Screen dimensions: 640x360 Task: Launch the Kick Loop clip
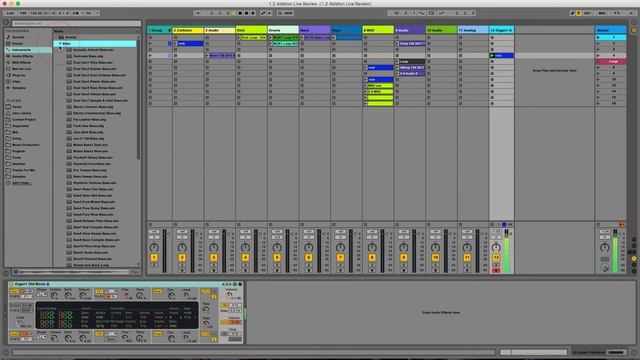[239, 38]
